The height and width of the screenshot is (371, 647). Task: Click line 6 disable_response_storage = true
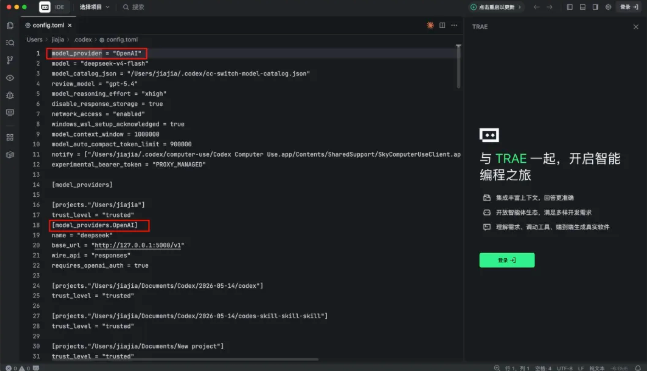(x=107, y=104)
